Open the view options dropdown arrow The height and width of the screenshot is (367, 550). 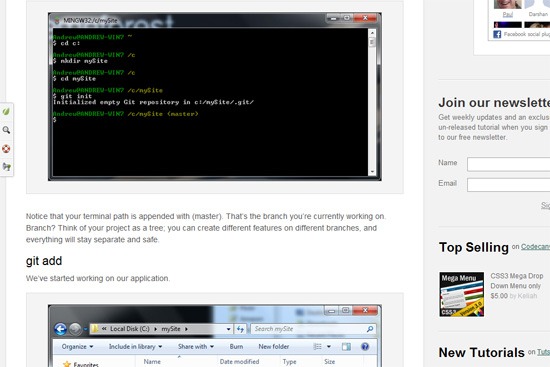point(329,347)
